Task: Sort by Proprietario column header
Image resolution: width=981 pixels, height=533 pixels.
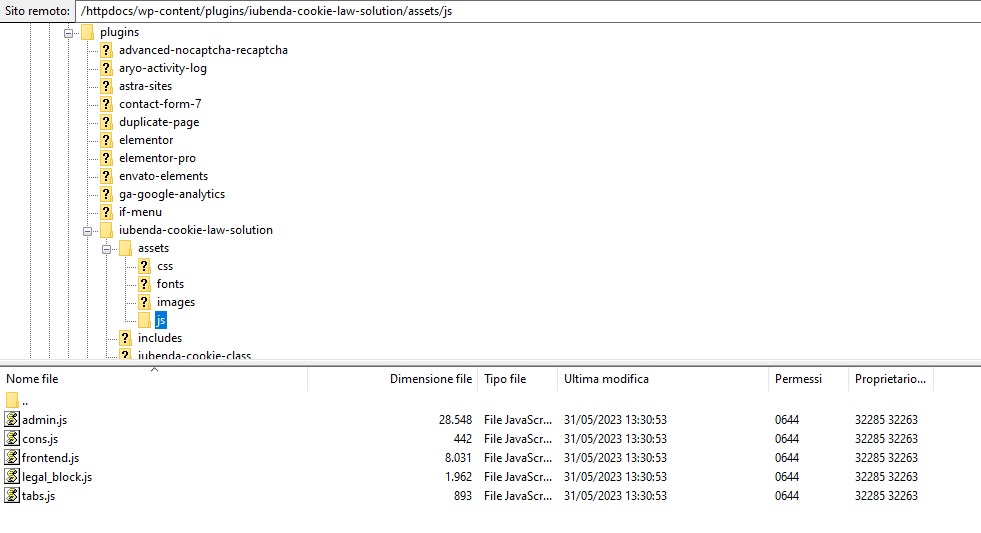Action: pyautogui.click(x=890, y=379)
